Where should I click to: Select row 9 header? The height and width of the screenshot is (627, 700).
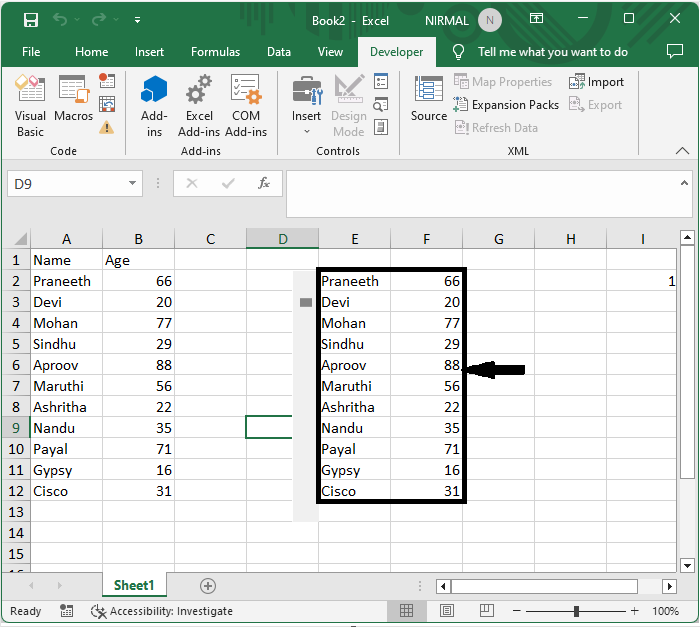point(16,428)
